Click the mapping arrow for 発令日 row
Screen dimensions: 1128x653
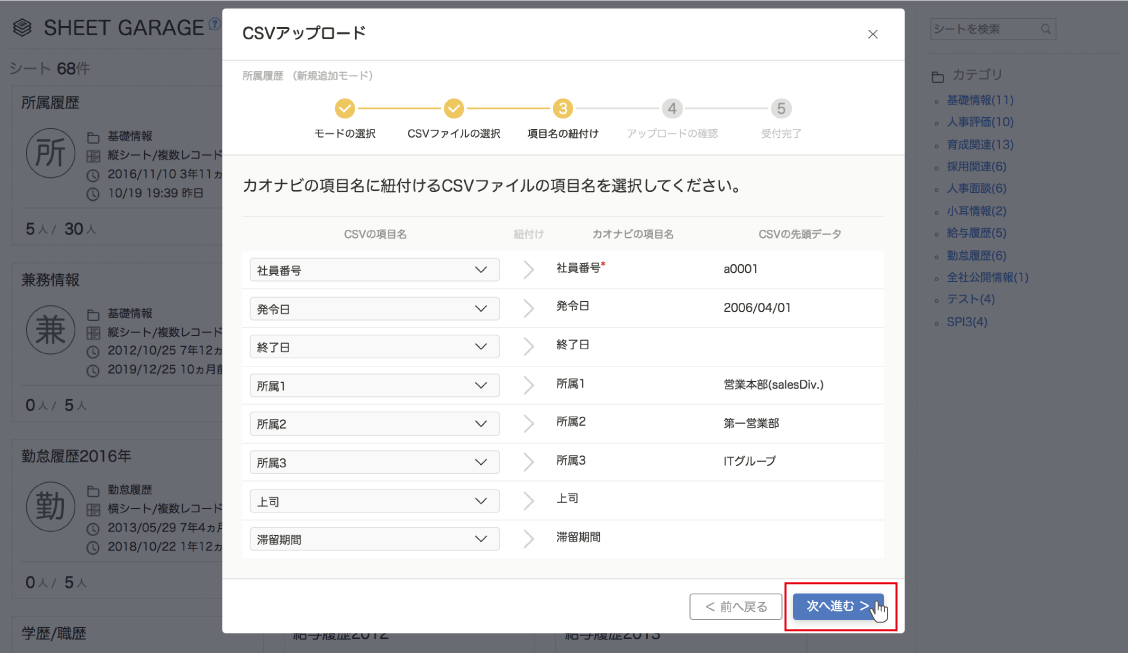529,309
